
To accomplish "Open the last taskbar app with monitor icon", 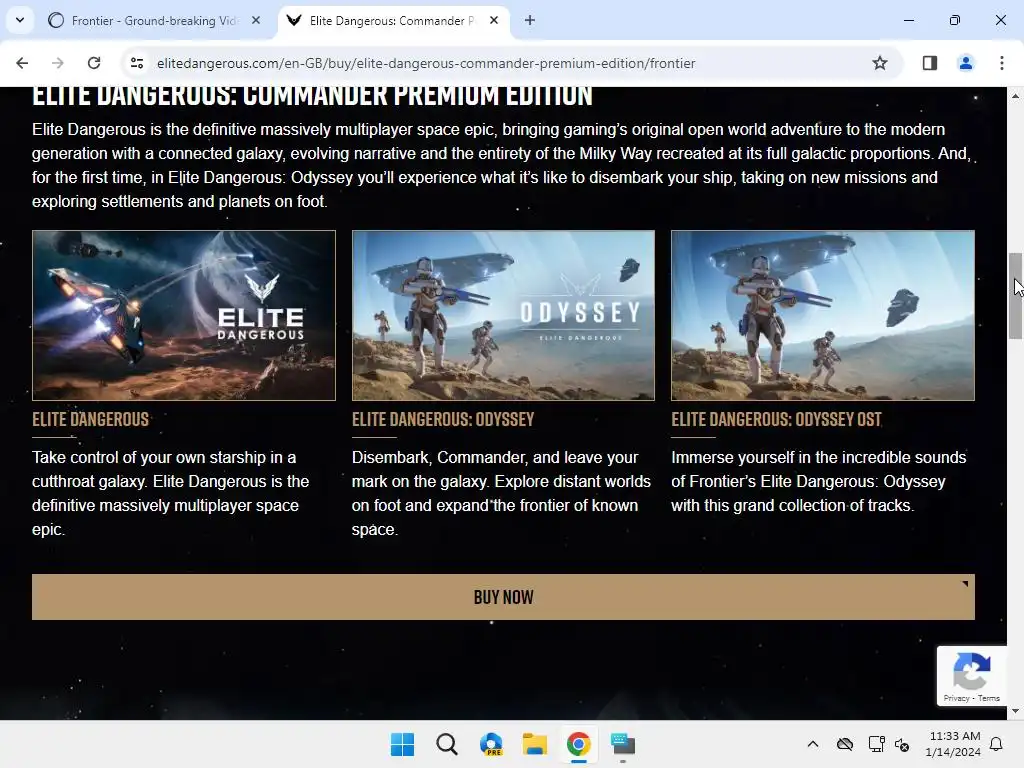I will click(623, 744).
